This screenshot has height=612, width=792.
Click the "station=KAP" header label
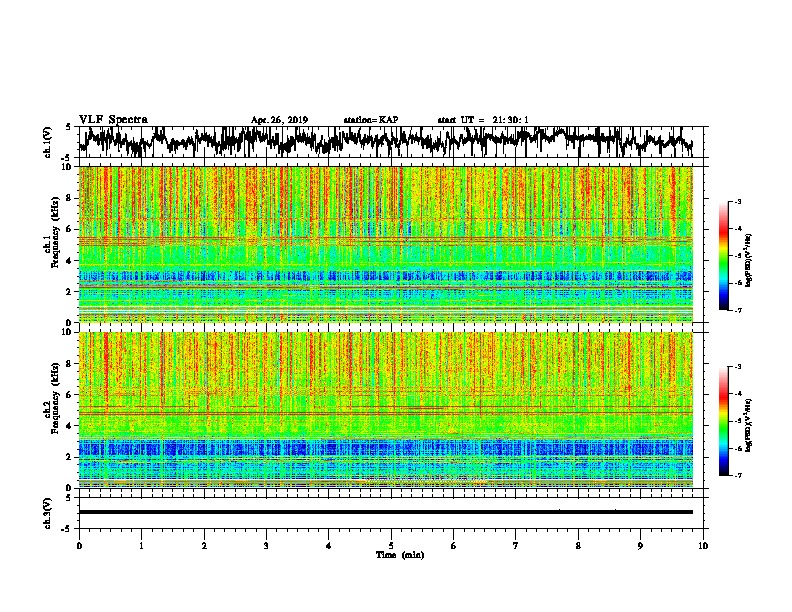(371, 120)
